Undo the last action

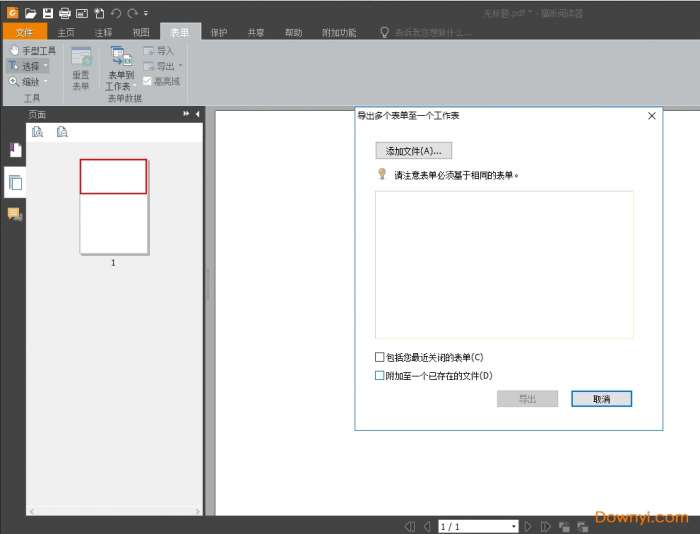116,13
